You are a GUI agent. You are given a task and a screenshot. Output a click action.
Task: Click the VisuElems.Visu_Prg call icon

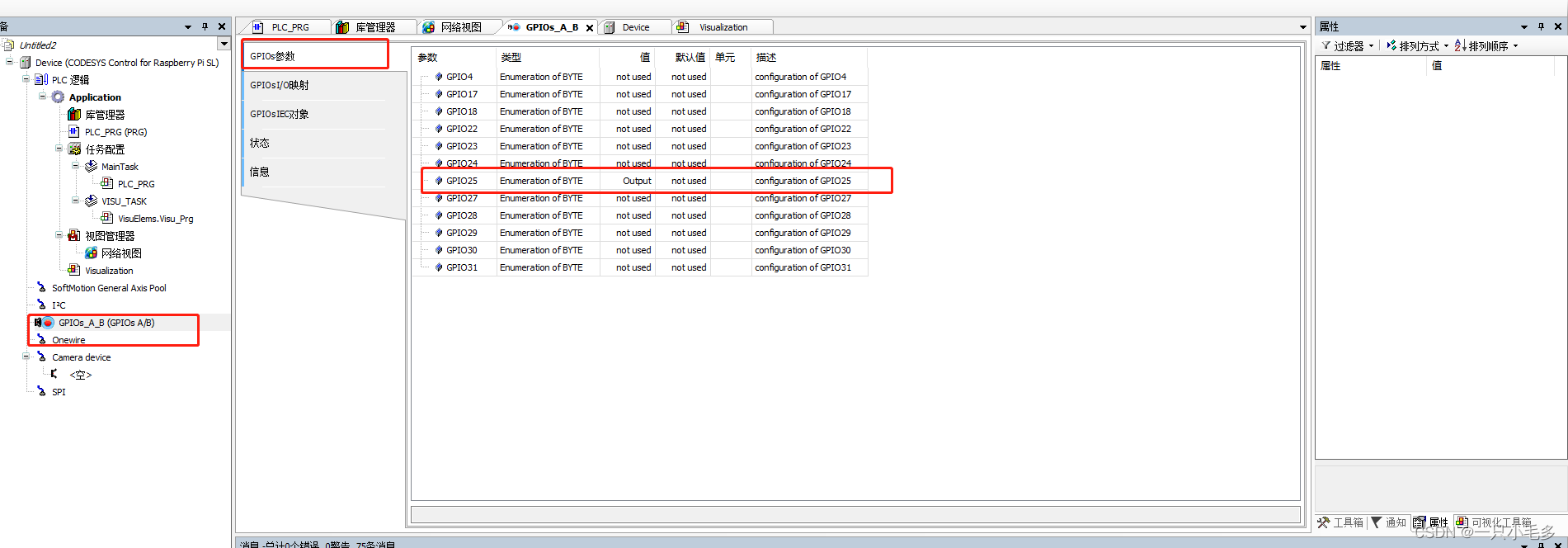tap(107, 218)
